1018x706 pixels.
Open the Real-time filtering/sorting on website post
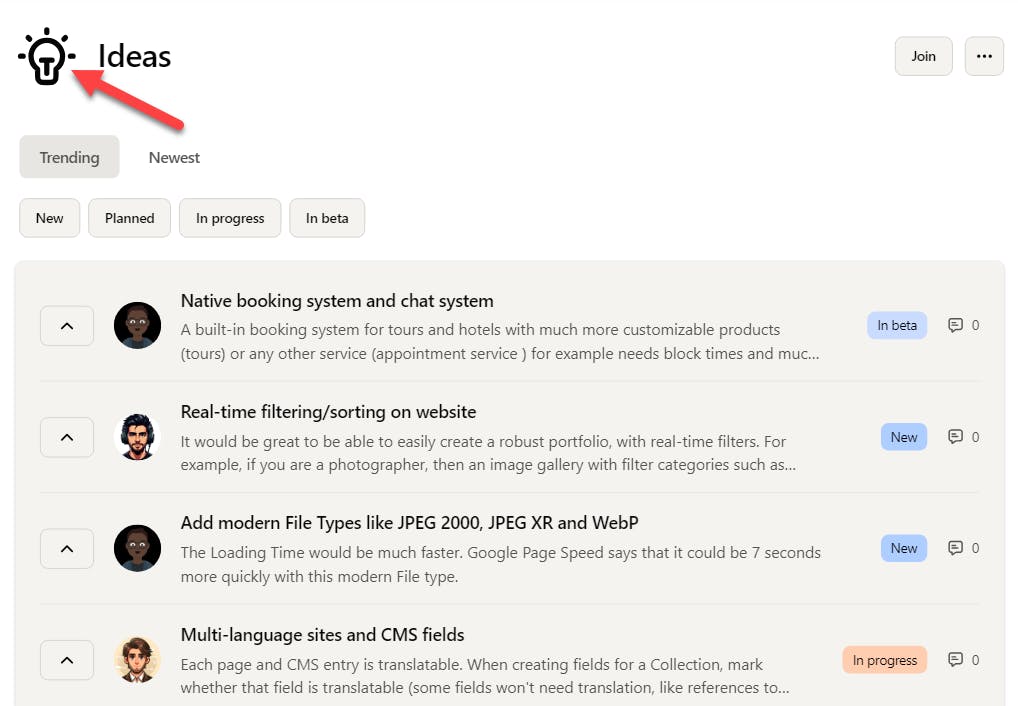[328, 412]
